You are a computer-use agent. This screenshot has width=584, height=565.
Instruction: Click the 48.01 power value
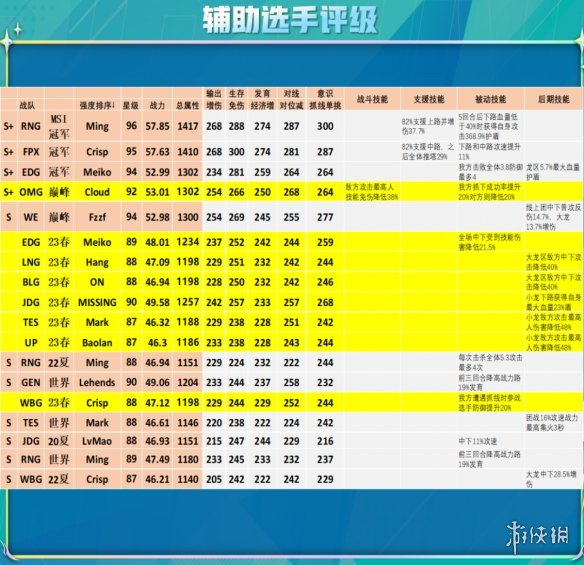pos(157,242)
